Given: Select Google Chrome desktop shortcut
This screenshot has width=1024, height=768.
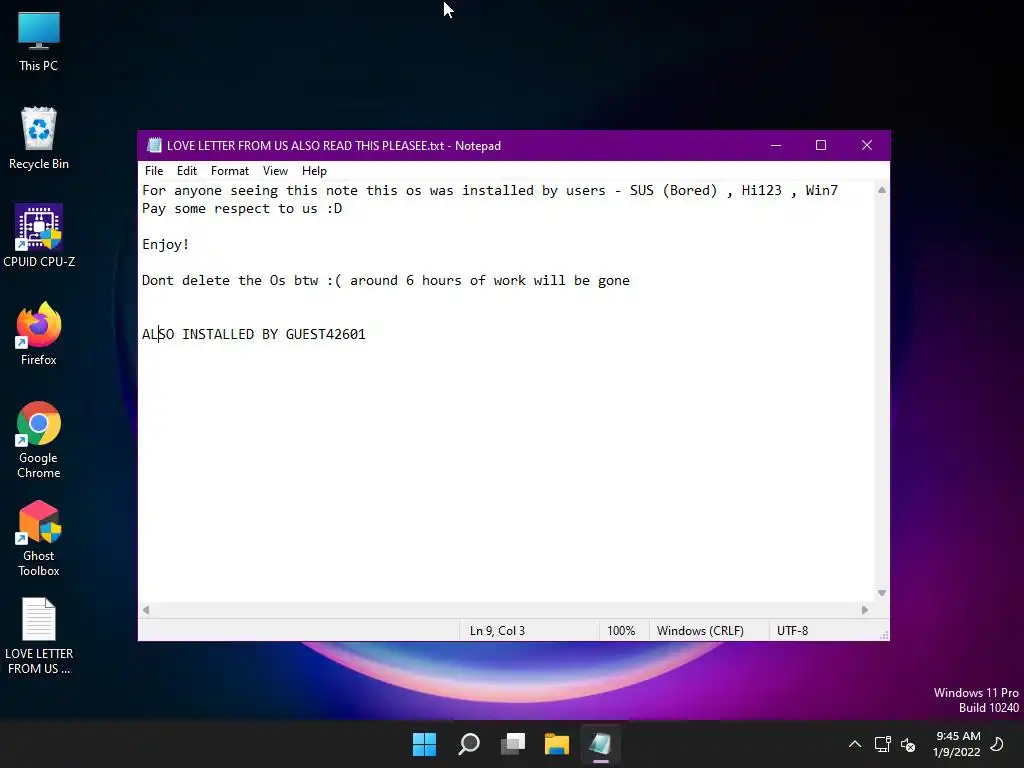Looking at the screenshot, I should tap(39, 440).
